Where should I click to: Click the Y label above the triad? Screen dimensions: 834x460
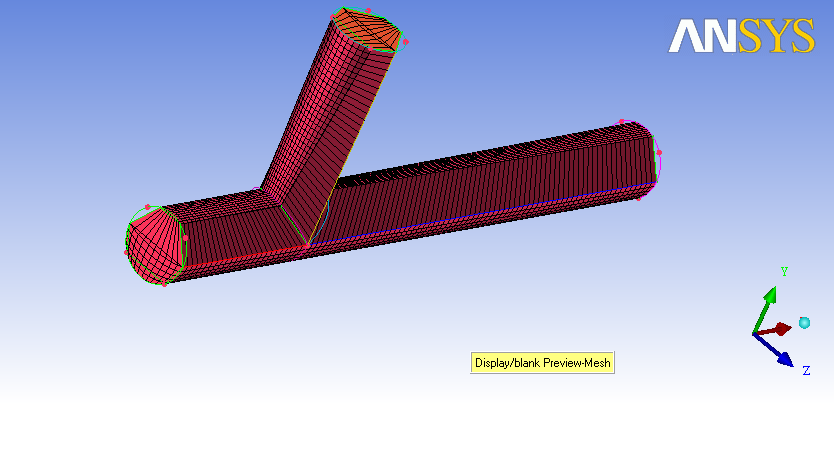pos(783,271)
